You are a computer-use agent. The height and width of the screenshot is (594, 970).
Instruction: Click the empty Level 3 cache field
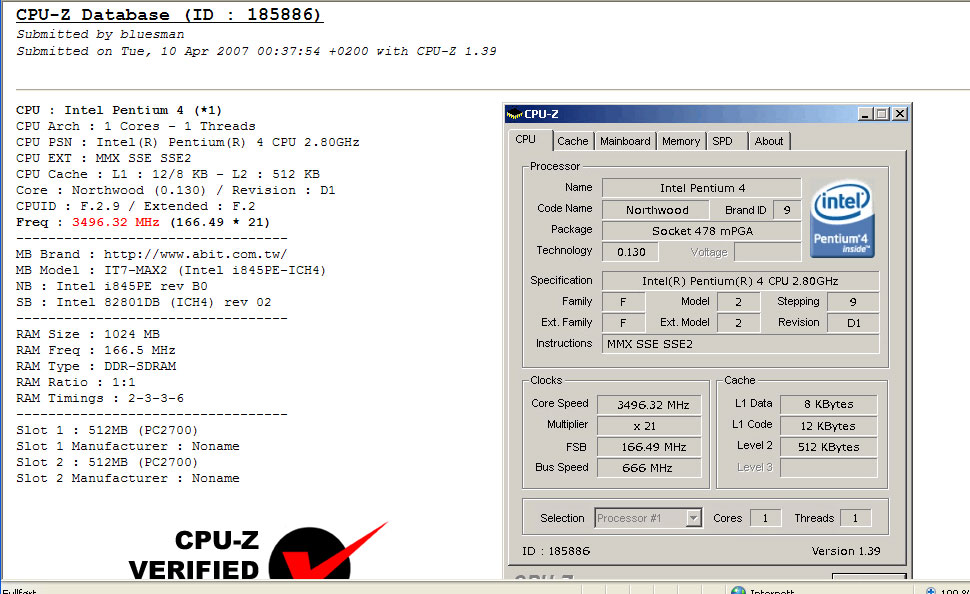pyautogui.click(x=829, y=468)
